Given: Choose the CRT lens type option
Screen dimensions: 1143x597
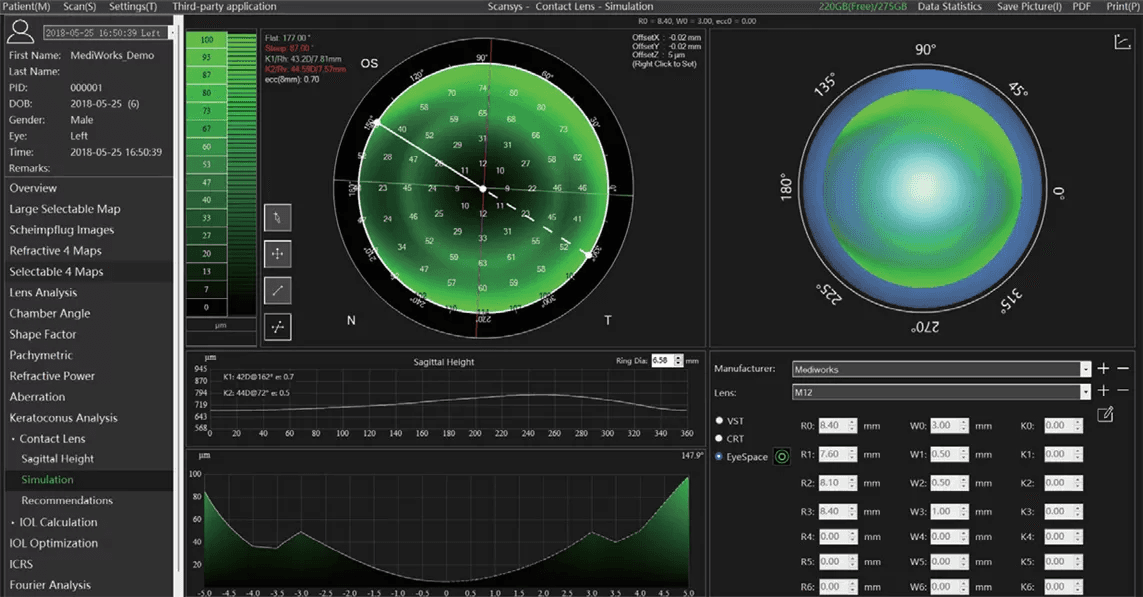Looking at the screenshot, I should (720, 438).
